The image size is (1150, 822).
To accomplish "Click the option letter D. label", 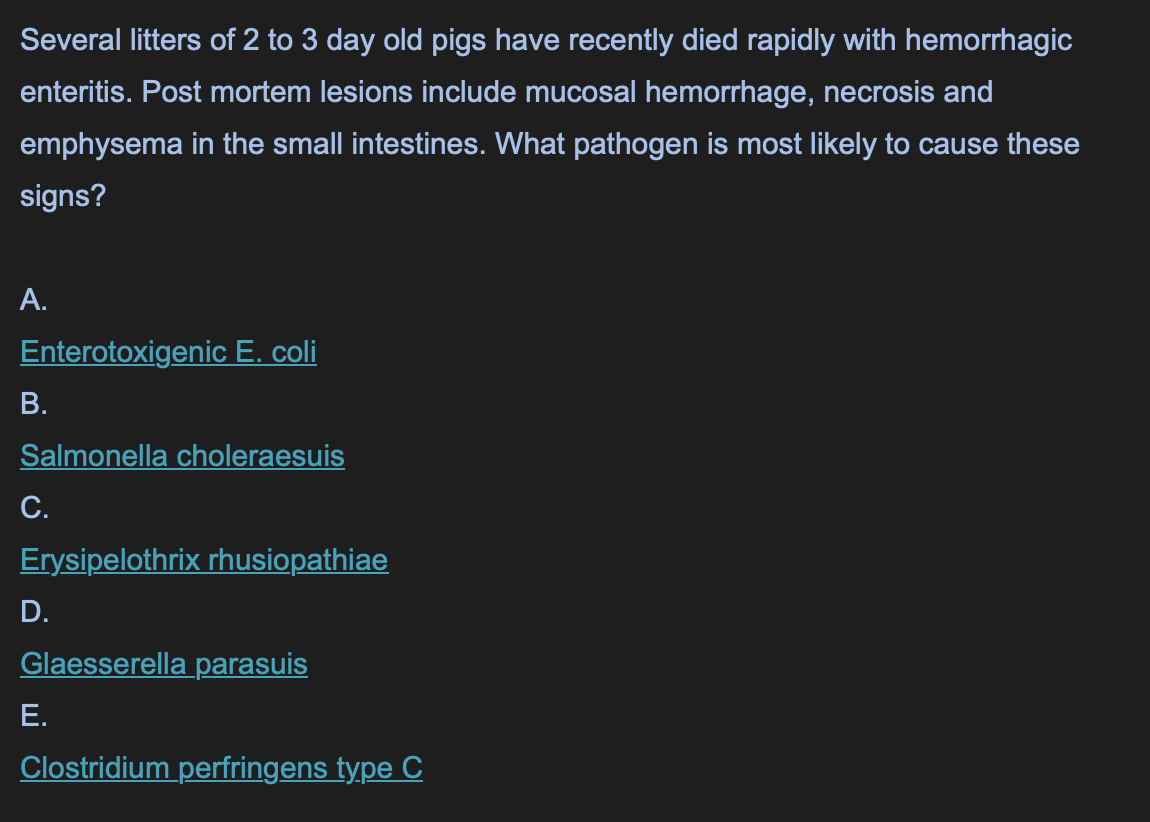I will 34,612.
